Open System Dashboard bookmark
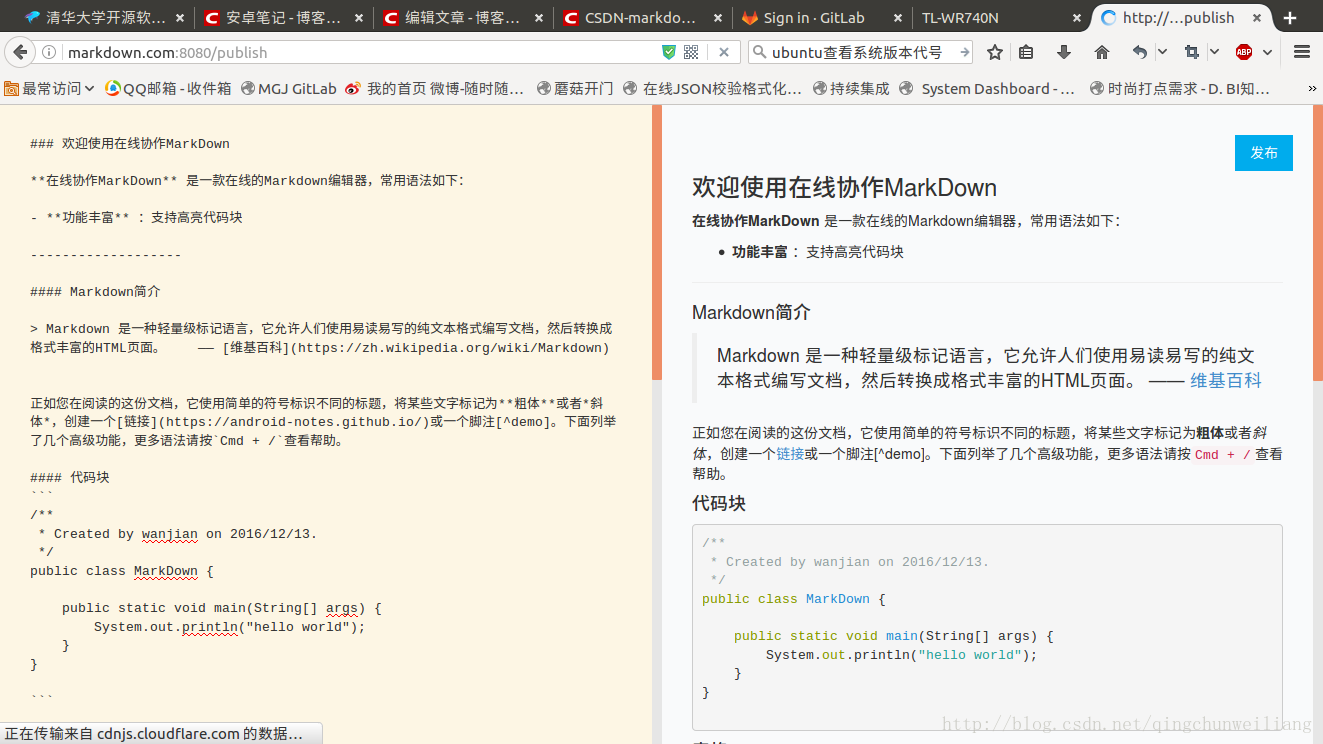Image resolution: width=1323 pixels, height=744 pixels. [987, 89]
